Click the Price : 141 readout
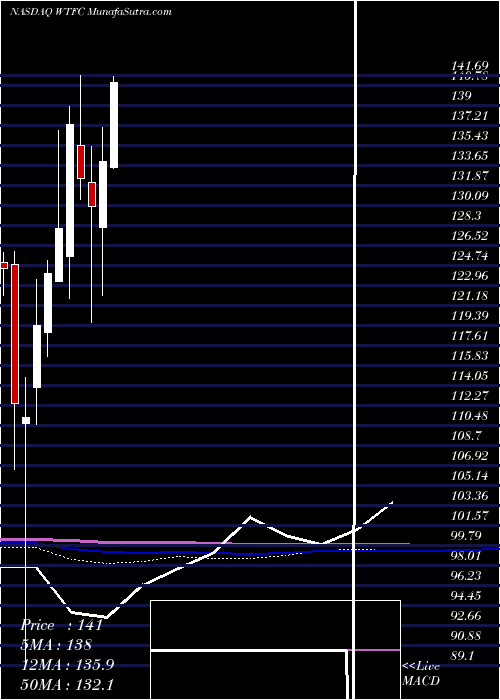The height and width of the screenshot is (700, 500). coord(62,625)
